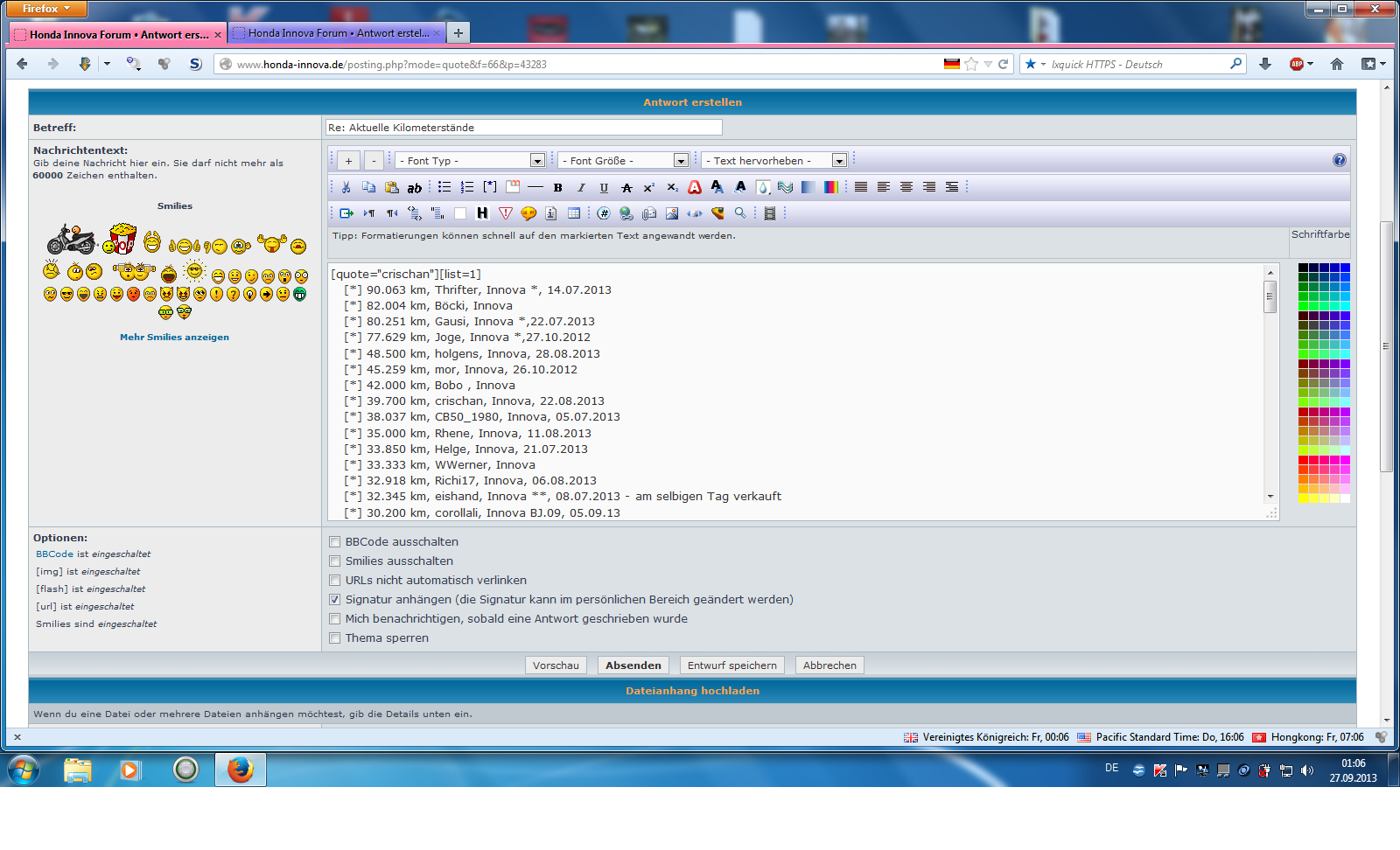Open the 'Text hervorheben' dropdown
1400x850 pixels.
pyautogui.click(x=775, y=161)
